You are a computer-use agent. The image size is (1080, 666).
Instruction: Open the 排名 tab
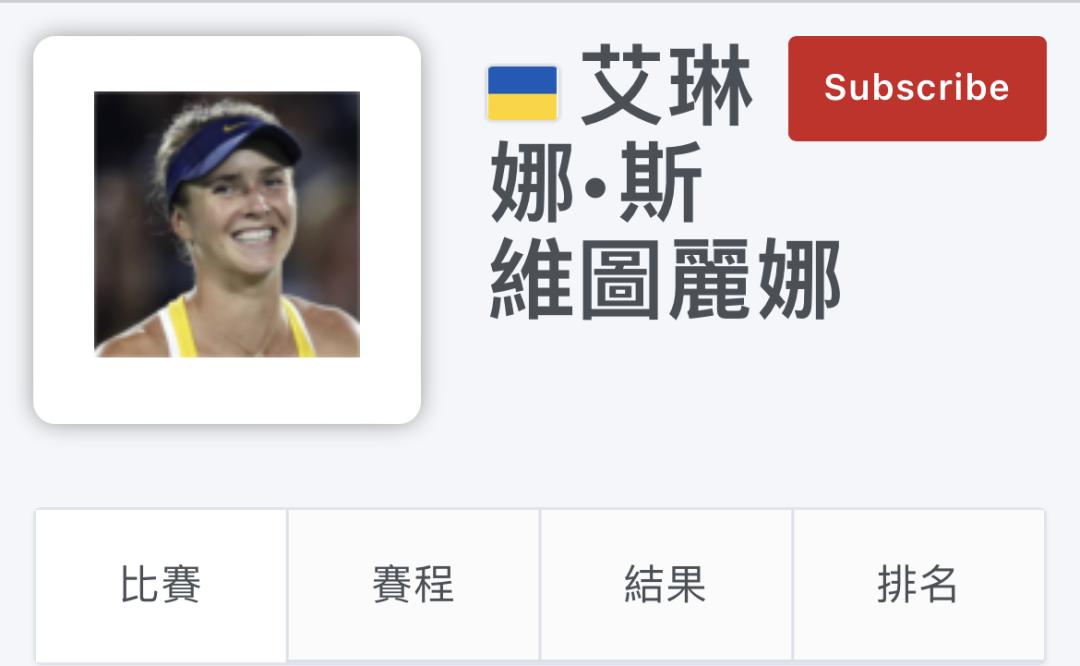coord(918,585)
